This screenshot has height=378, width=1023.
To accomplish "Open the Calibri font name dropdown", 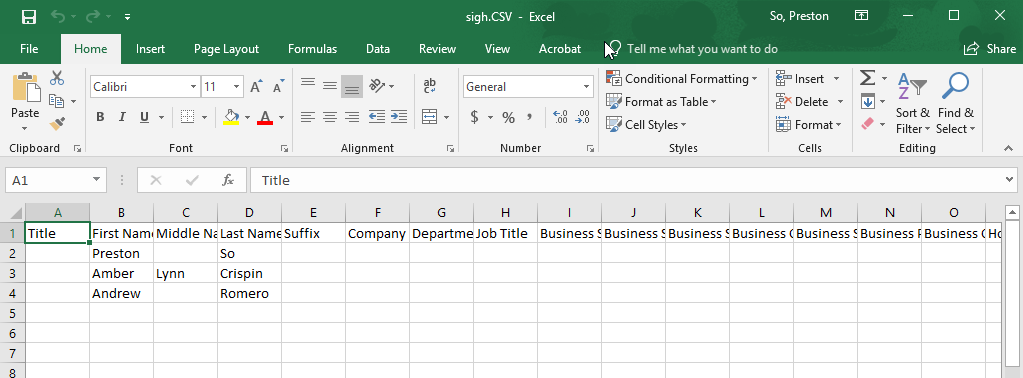I will [194, 86].
